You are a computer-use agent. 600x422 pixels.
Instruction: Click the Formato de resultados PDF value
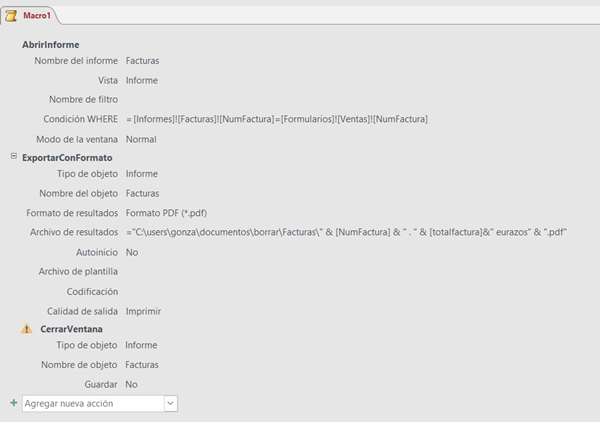coord(166,213)
